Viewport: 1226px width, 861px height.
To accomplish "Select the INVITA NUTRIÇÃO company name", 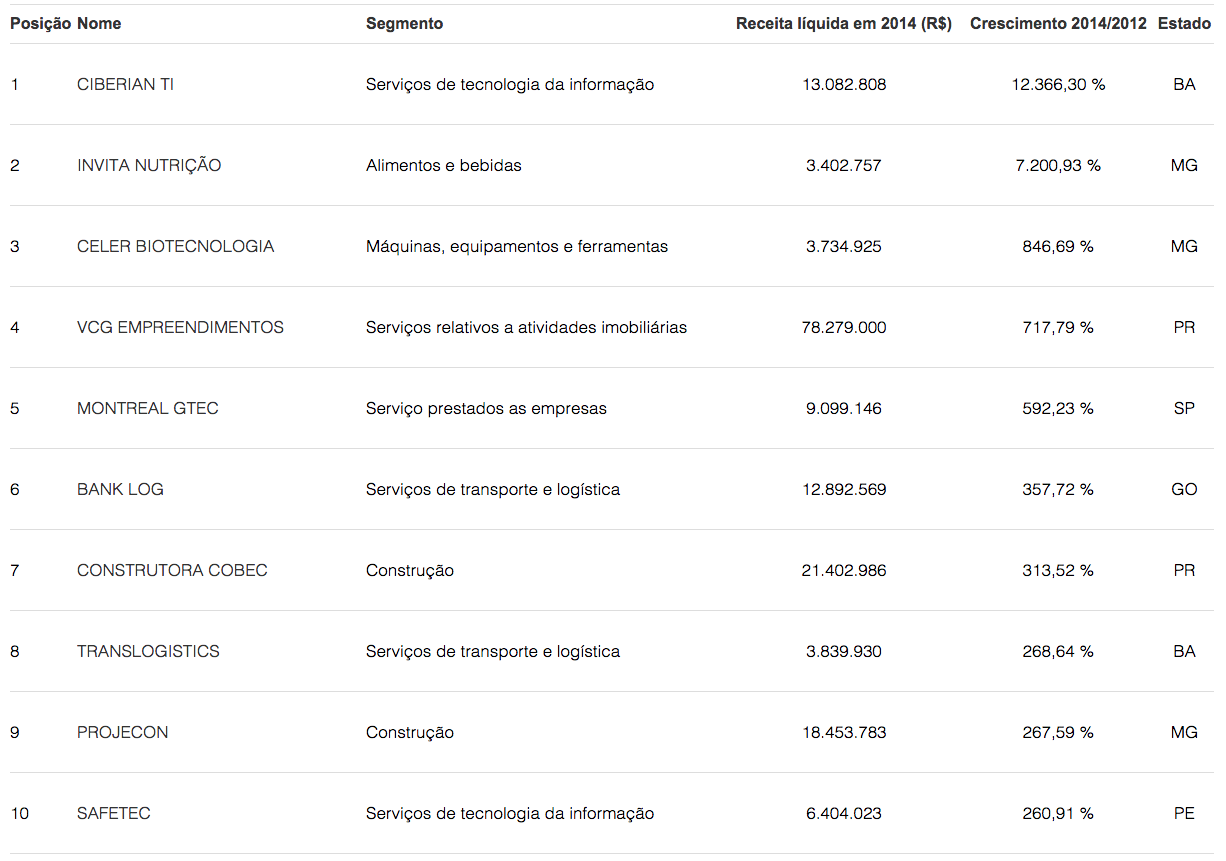I will pyautogui.click(x=149, y=166).
